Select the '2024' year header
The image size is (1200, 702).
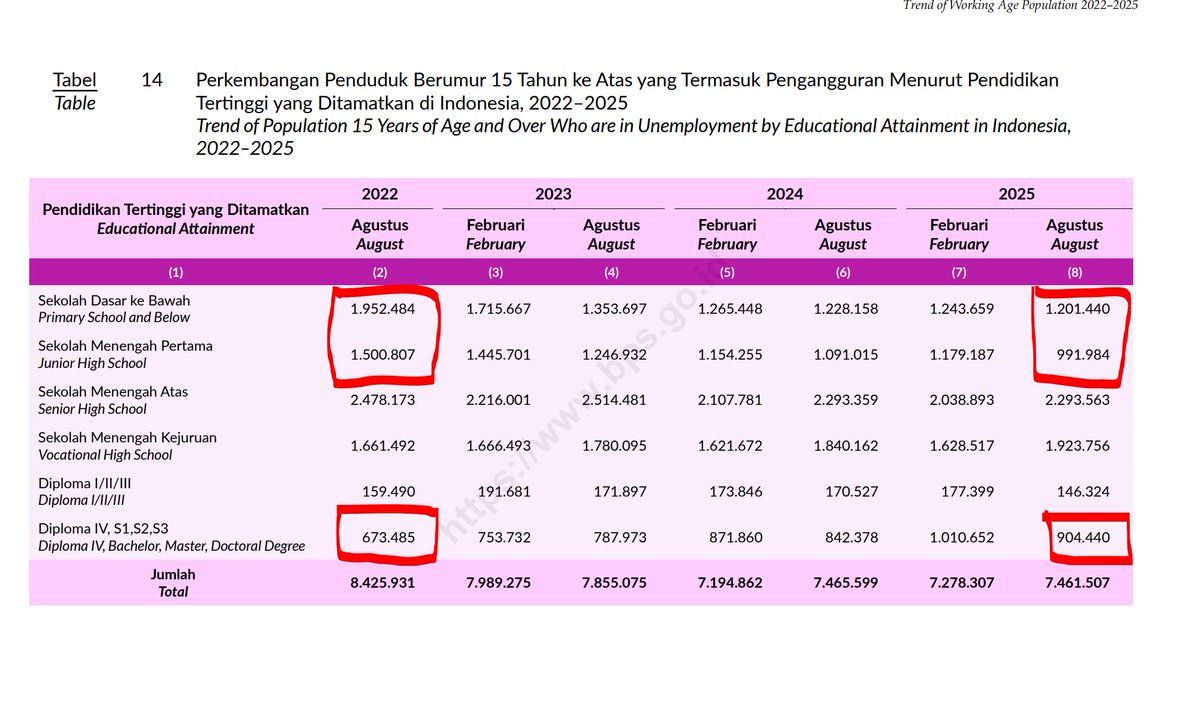pyautogui.click(x=785, y=194)
